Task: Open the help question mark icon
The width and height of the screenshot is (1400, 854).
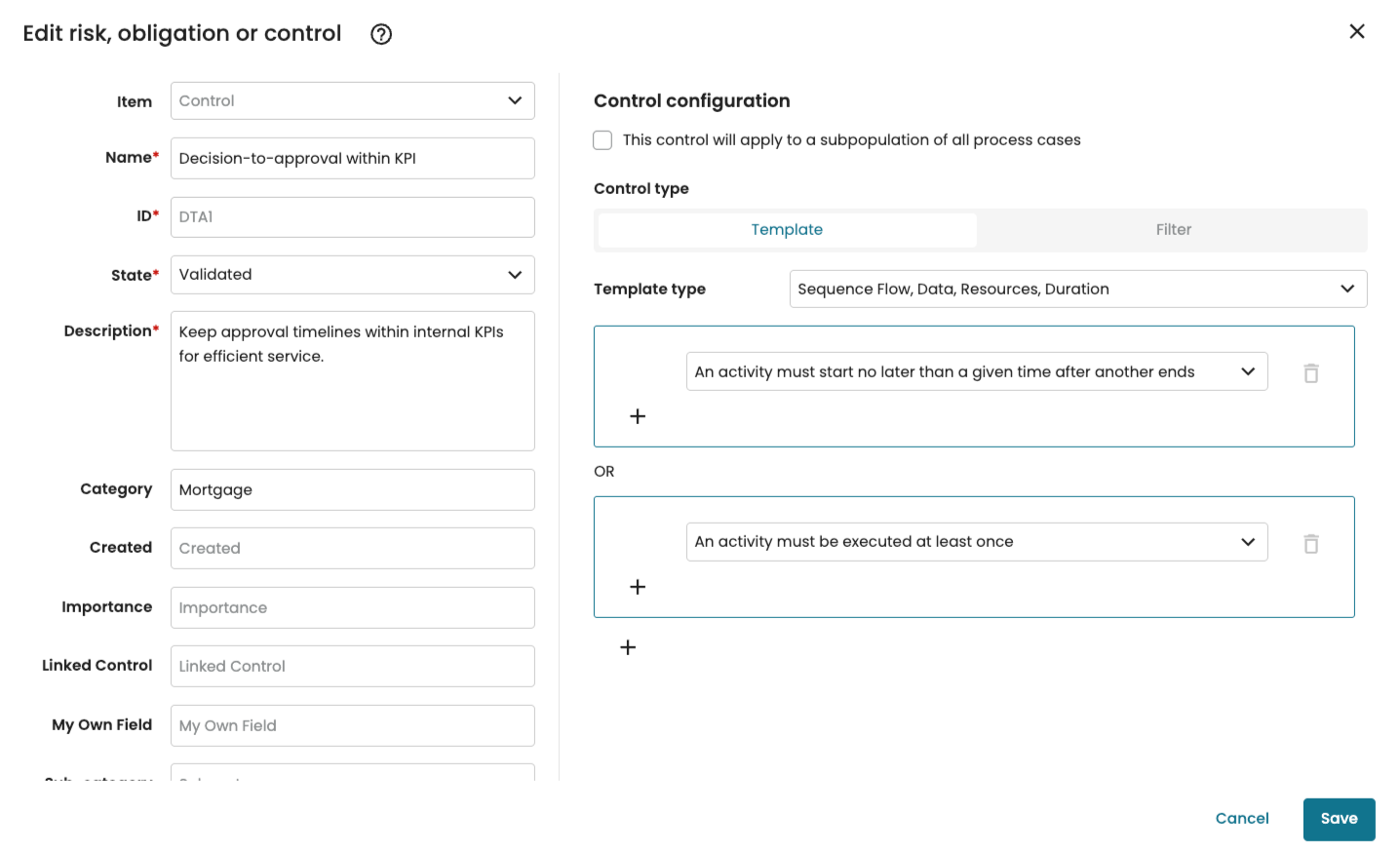Action: 381,34
